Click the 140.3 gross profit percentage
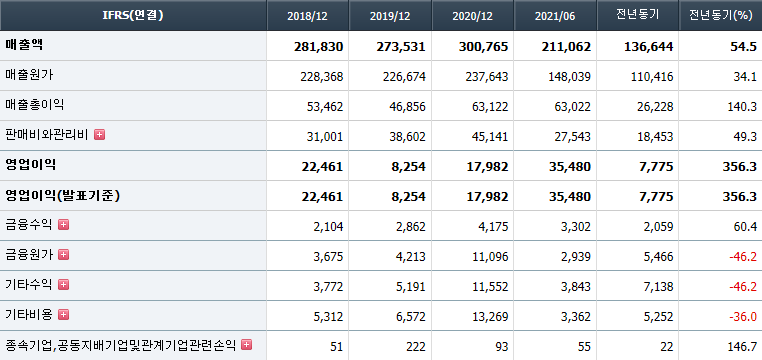Screen dimensions: 762x360 tap(744, 107)
